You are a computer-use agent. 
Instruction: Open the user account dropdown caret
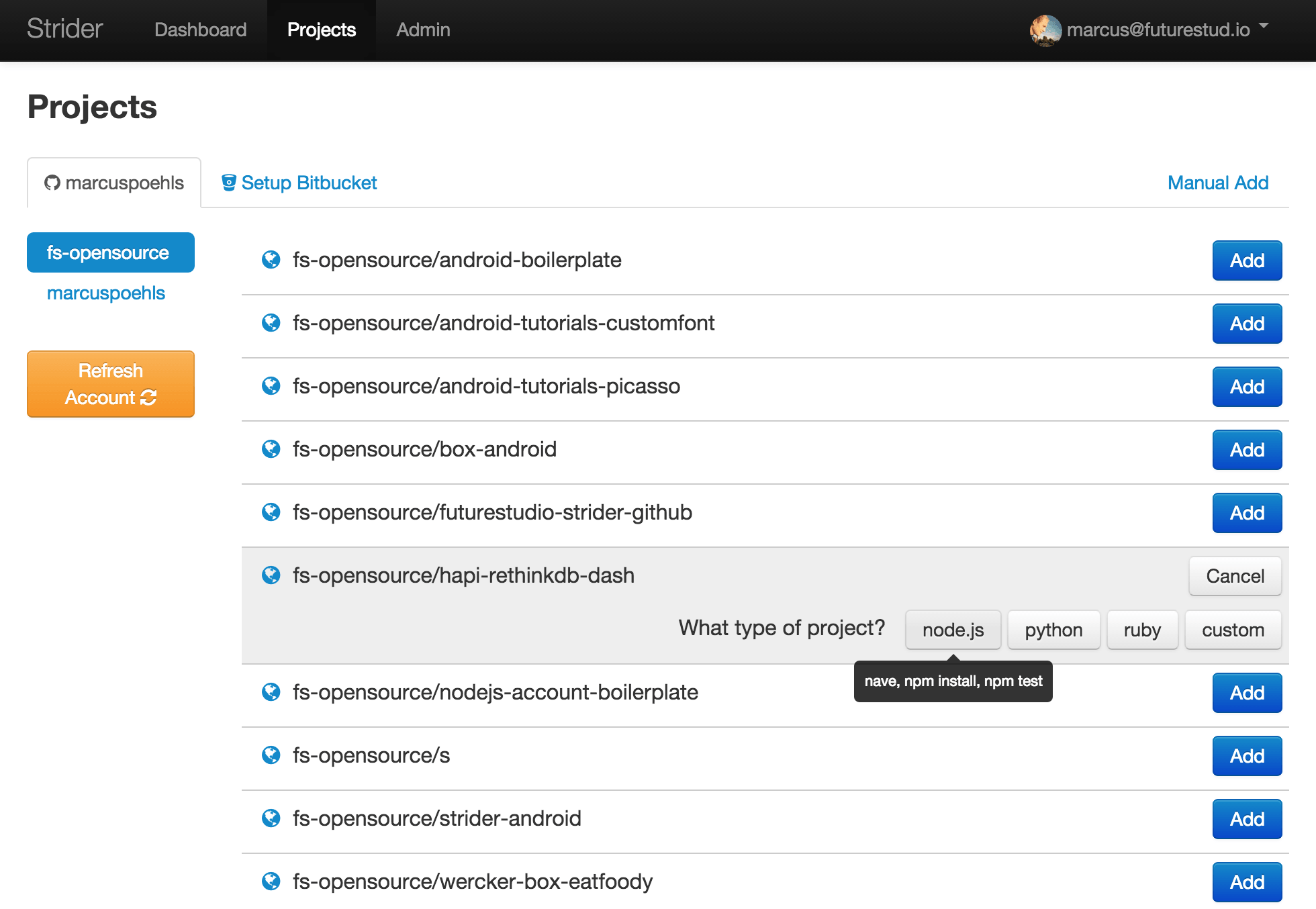point(1264,26)
